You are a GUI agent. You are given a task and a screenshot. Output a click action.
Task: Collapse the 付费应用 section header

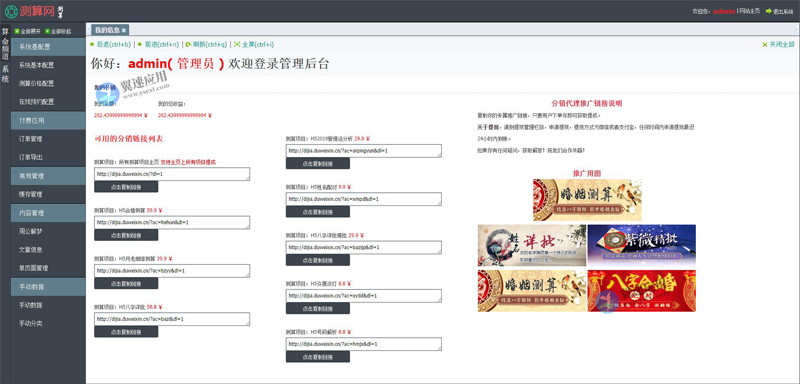coord(48,121)
